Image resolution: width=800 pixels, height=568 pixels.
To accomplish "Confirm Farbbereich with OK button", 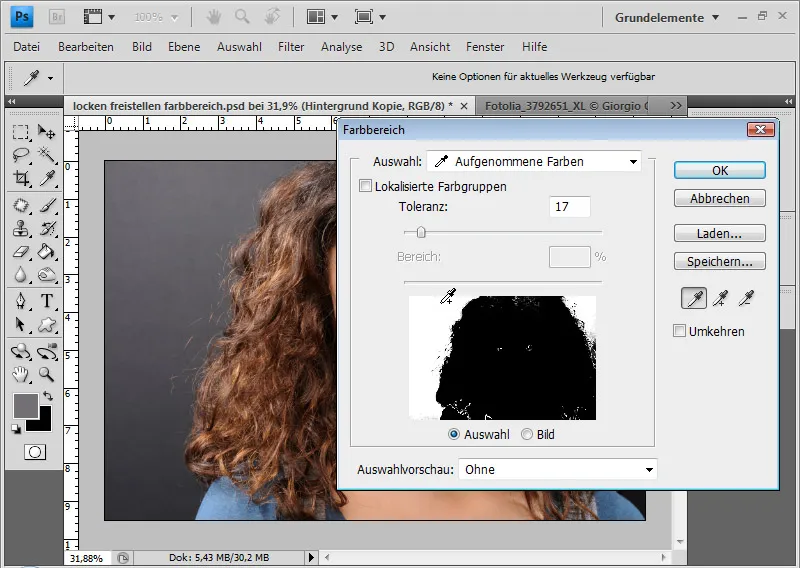I will [720, 170].
